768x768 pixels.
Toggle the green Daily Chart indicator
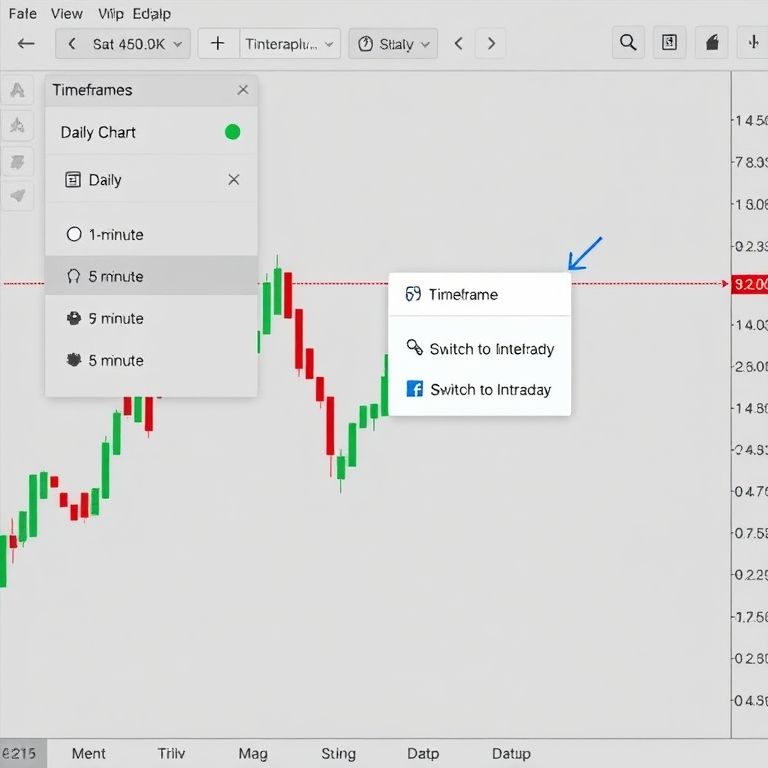tap(233, 132)
